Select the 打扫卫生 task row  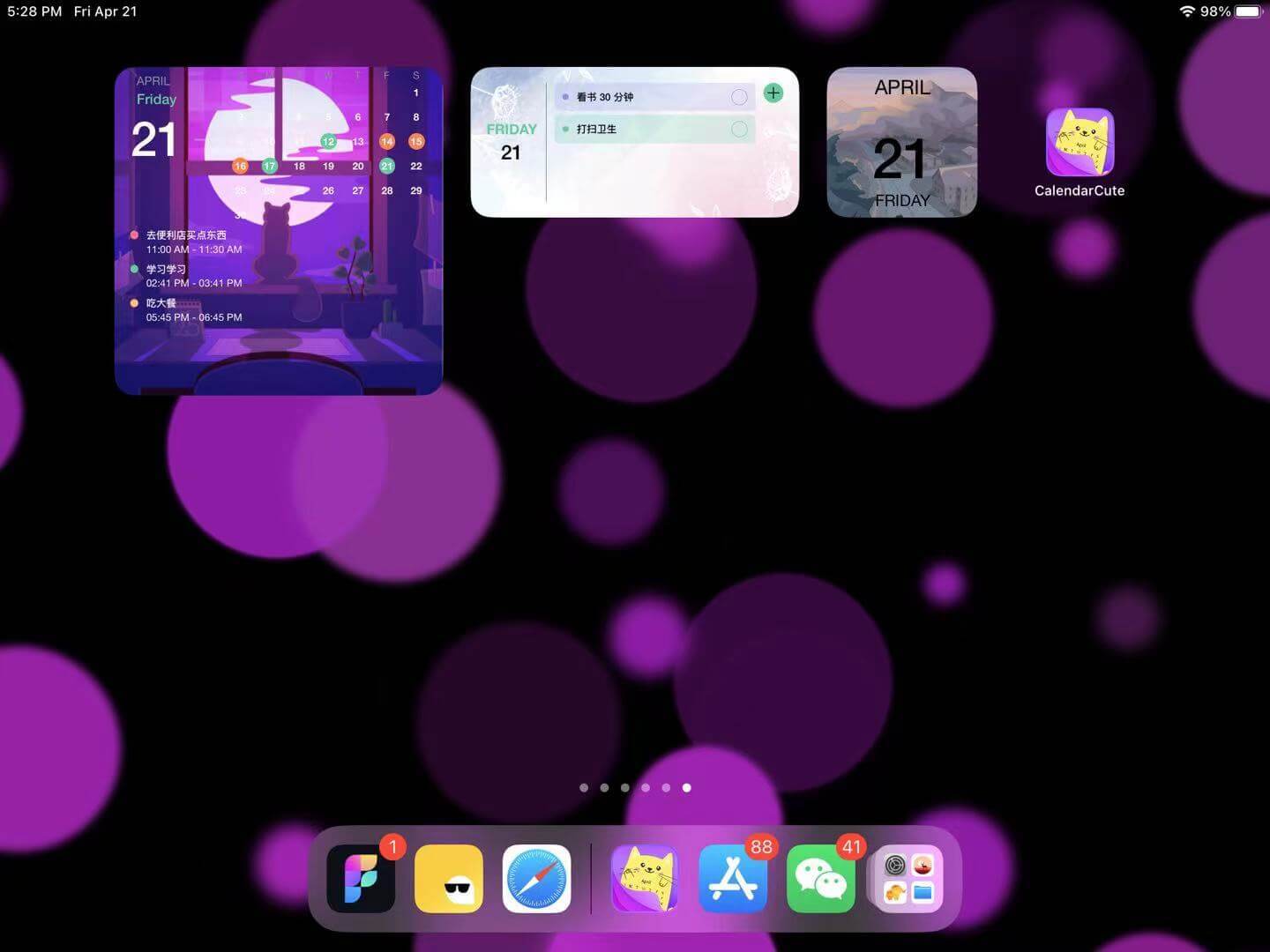pyautogui.click(x=655, y=130)
